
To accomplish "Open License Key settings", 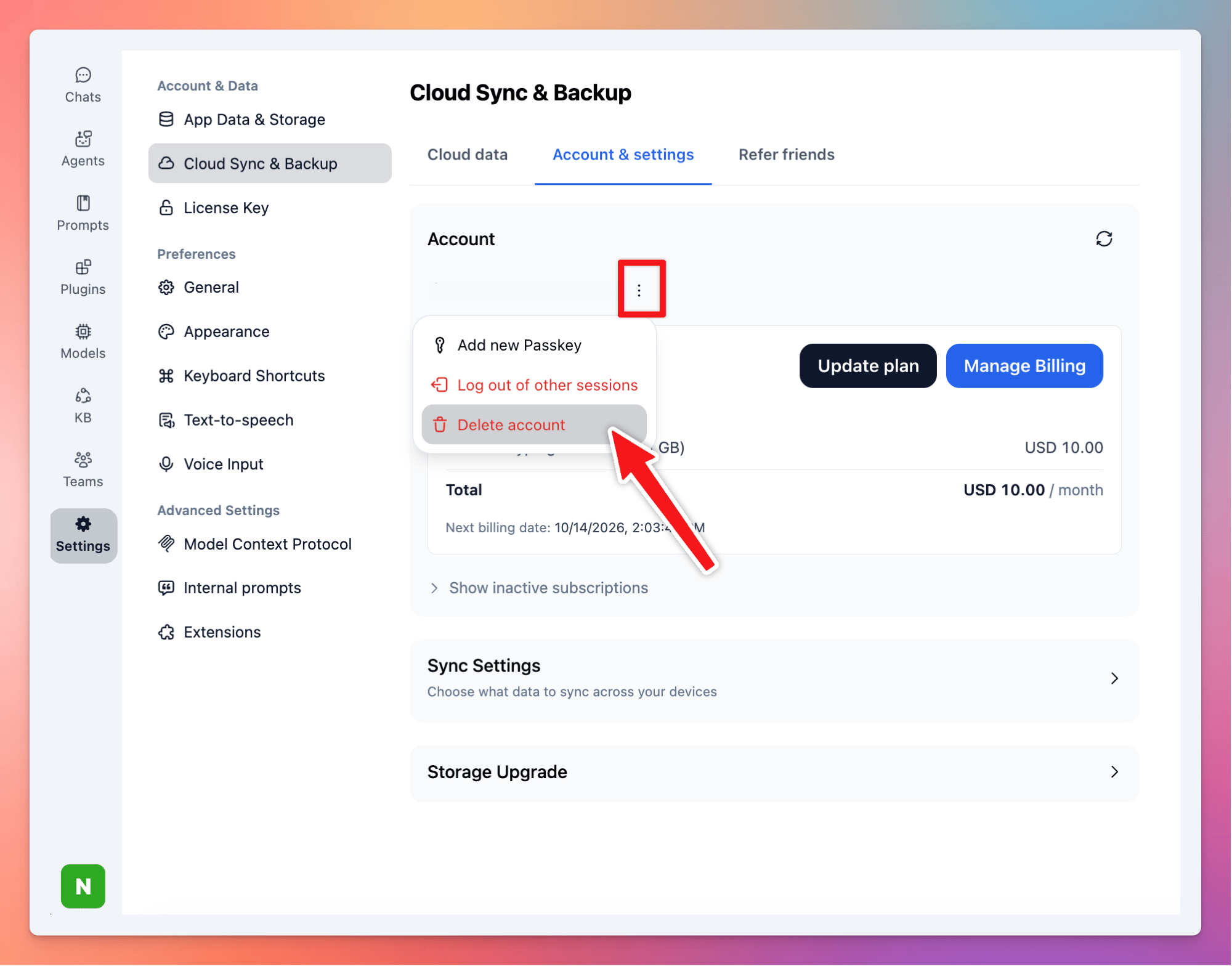I will pos(270,208).
